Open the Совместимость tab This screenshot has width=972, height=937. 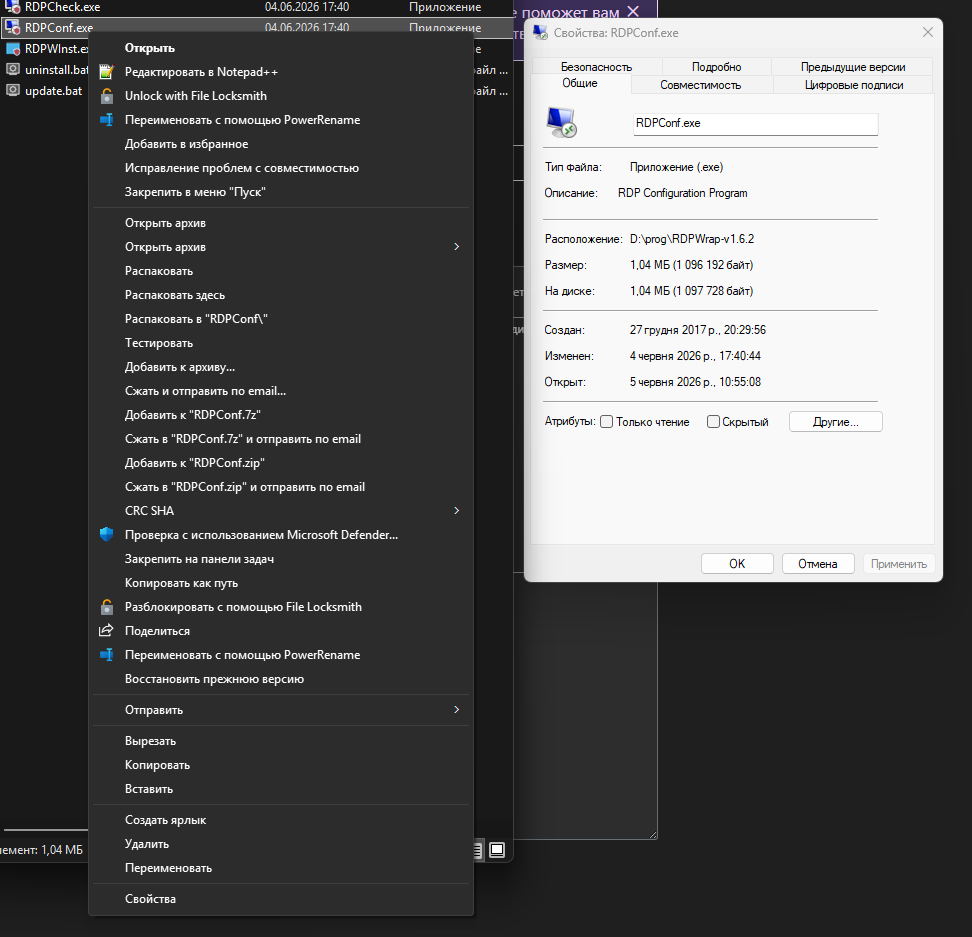pos(700,85)
